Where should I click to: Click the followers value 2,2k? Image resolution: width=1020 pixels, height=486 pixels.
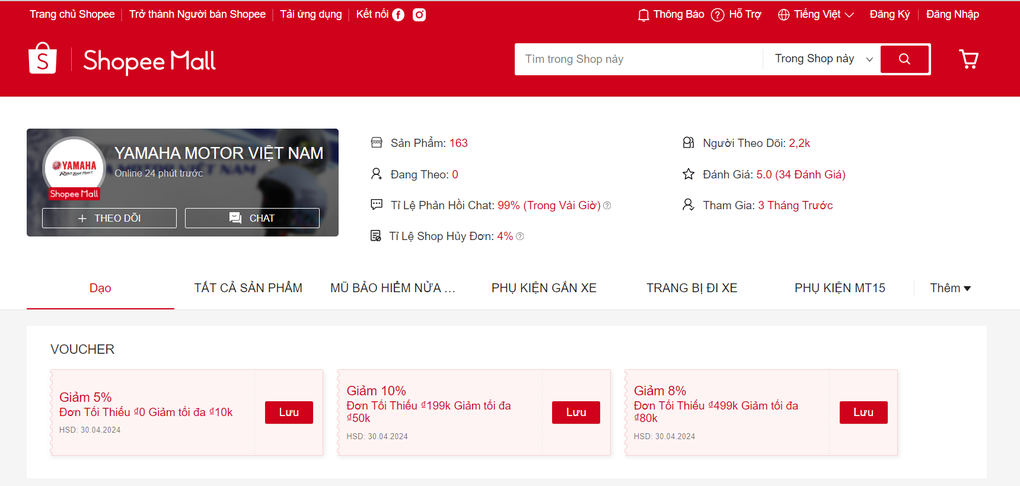click(799, 143)
